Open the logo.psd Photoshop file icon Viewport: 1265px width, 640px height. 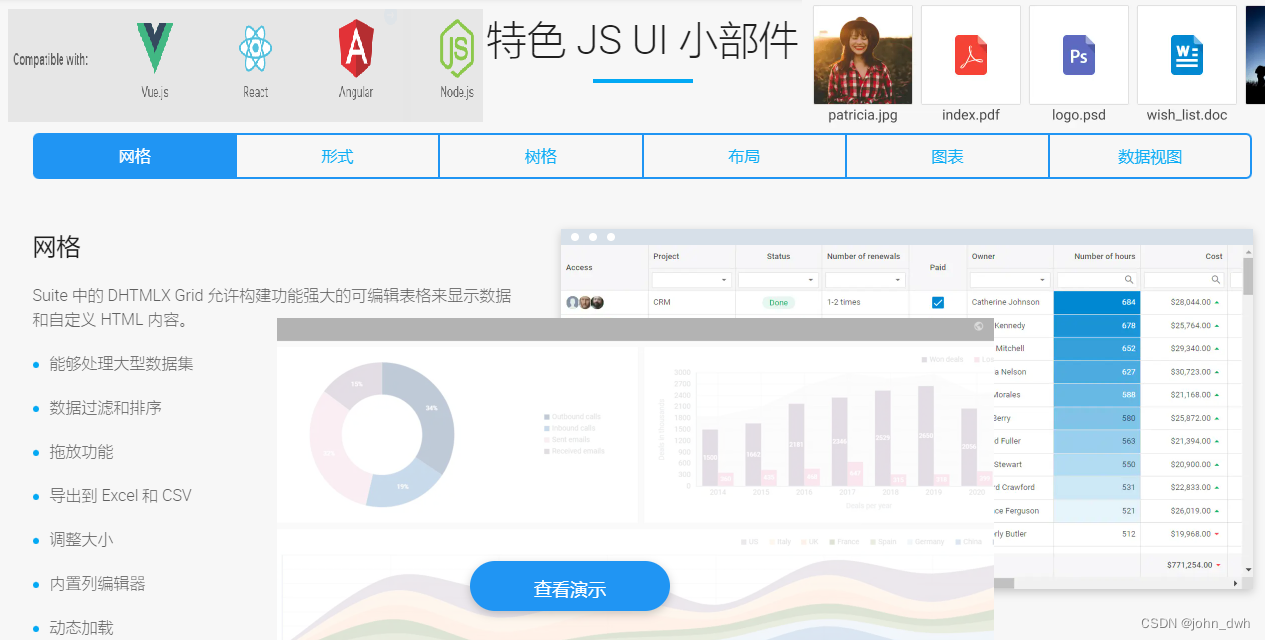click(x=1078, y=55)
